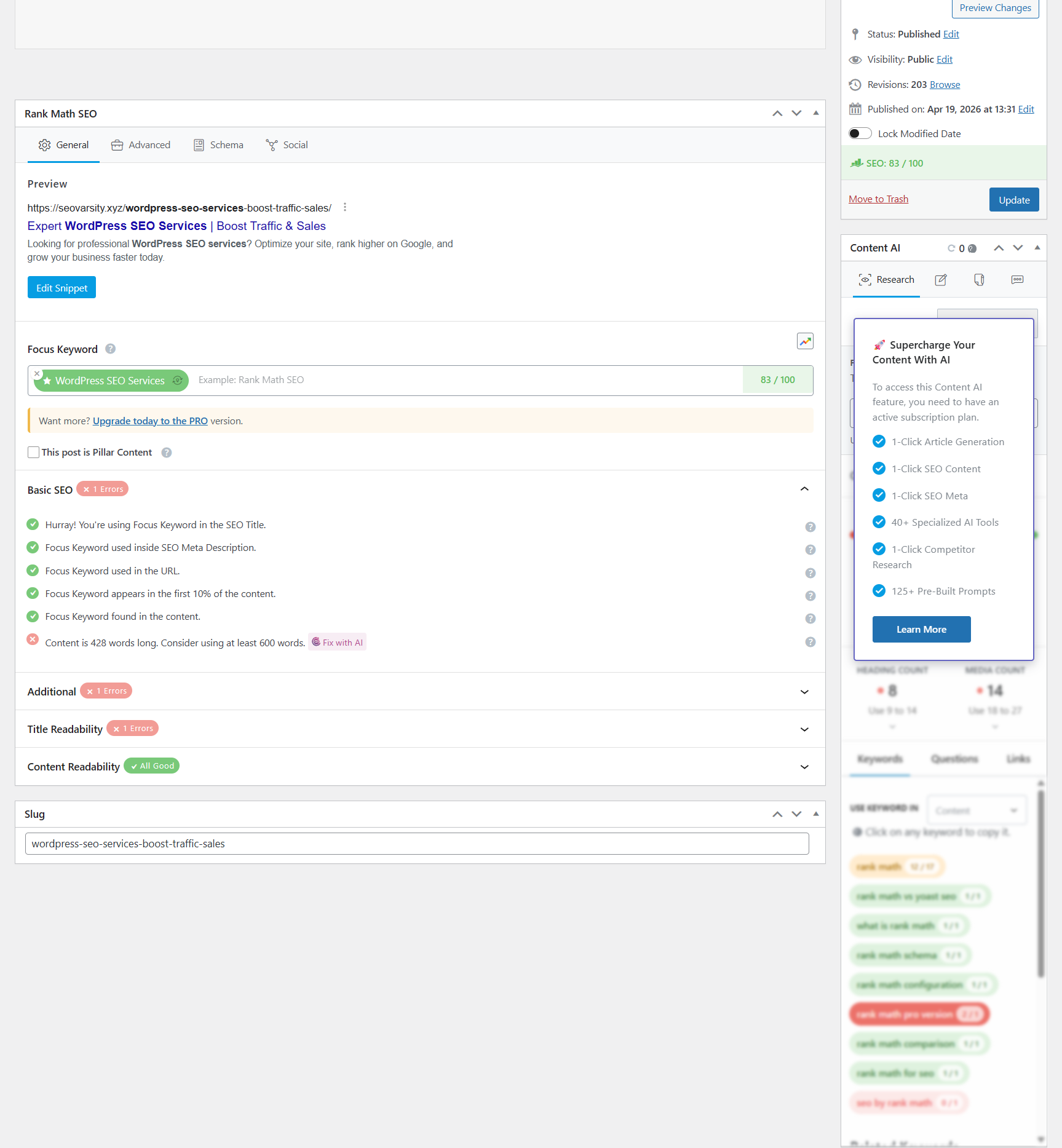Move the Content AI panel down
This screenshot has height=1148, width=1062.
tap(1018, 248)
